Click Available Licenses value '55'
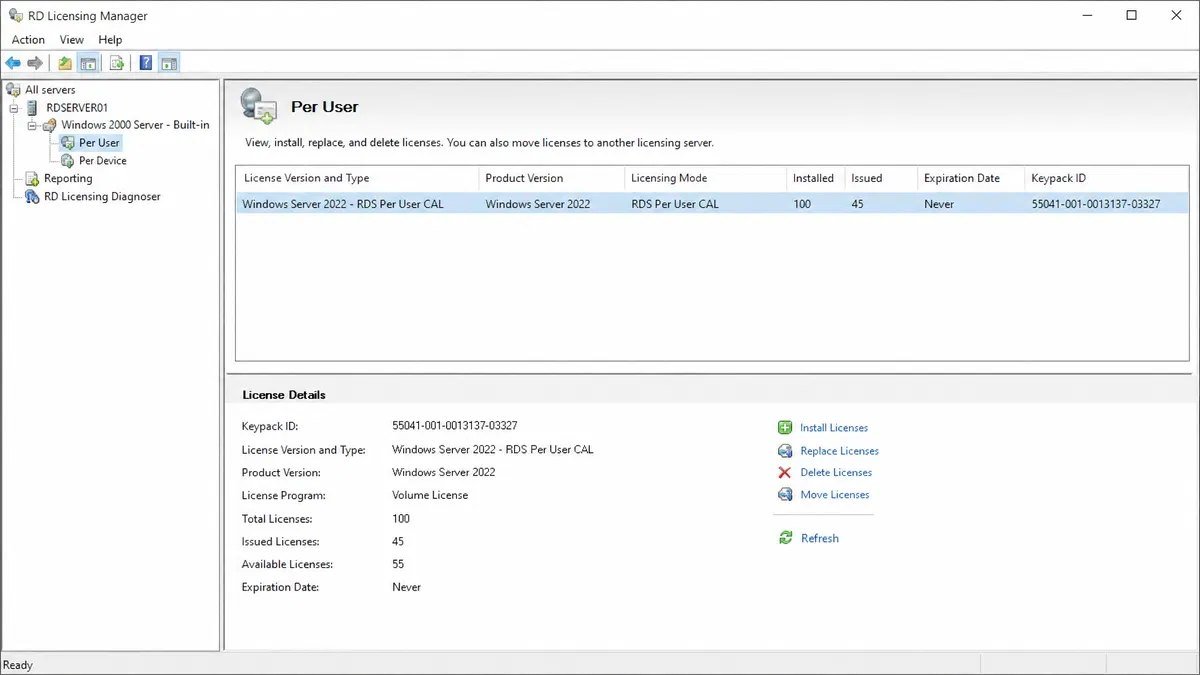The image size is (1200, 675). (398, 564)
